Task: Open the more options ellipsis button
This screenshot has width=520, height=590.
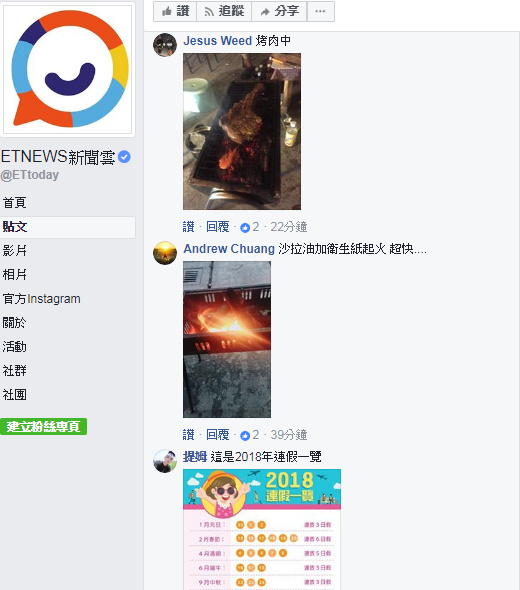Action: tap(321, 11)
